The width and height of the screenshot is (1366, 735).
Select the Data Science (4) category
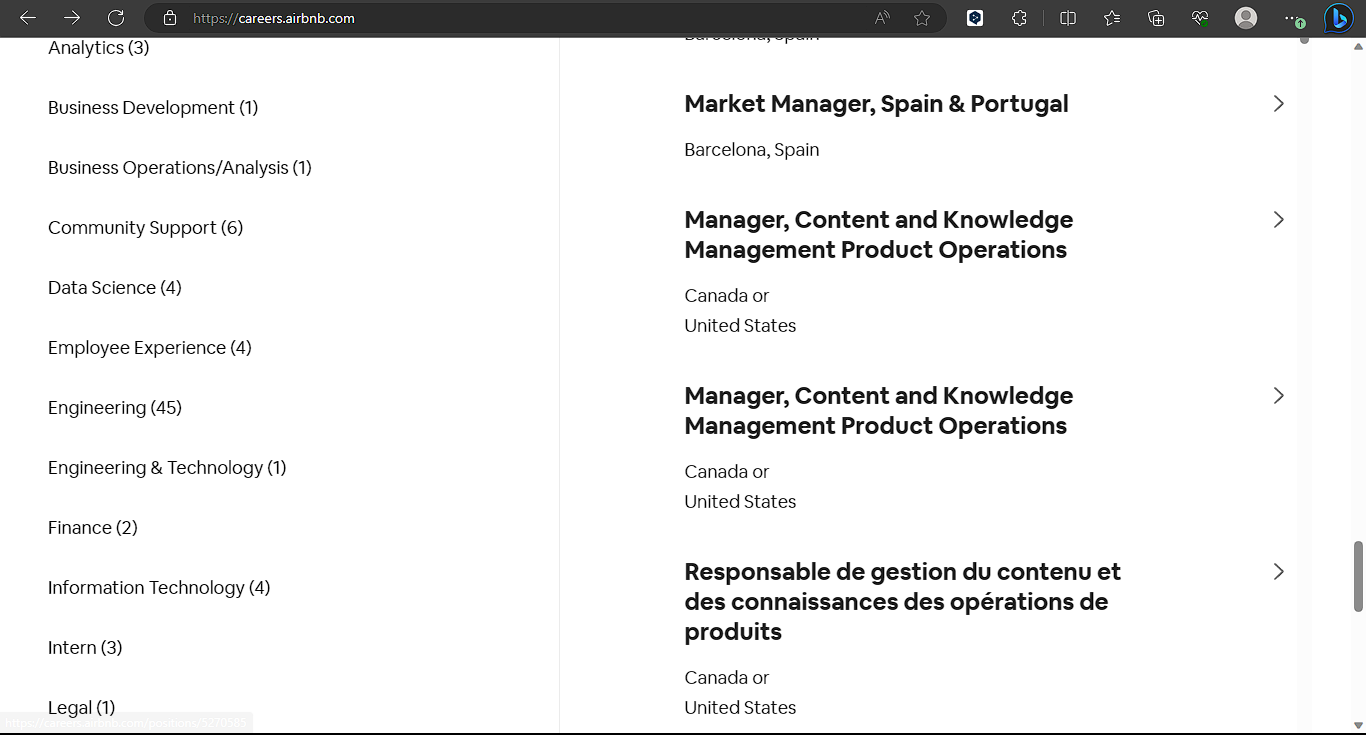click(115, 288)
